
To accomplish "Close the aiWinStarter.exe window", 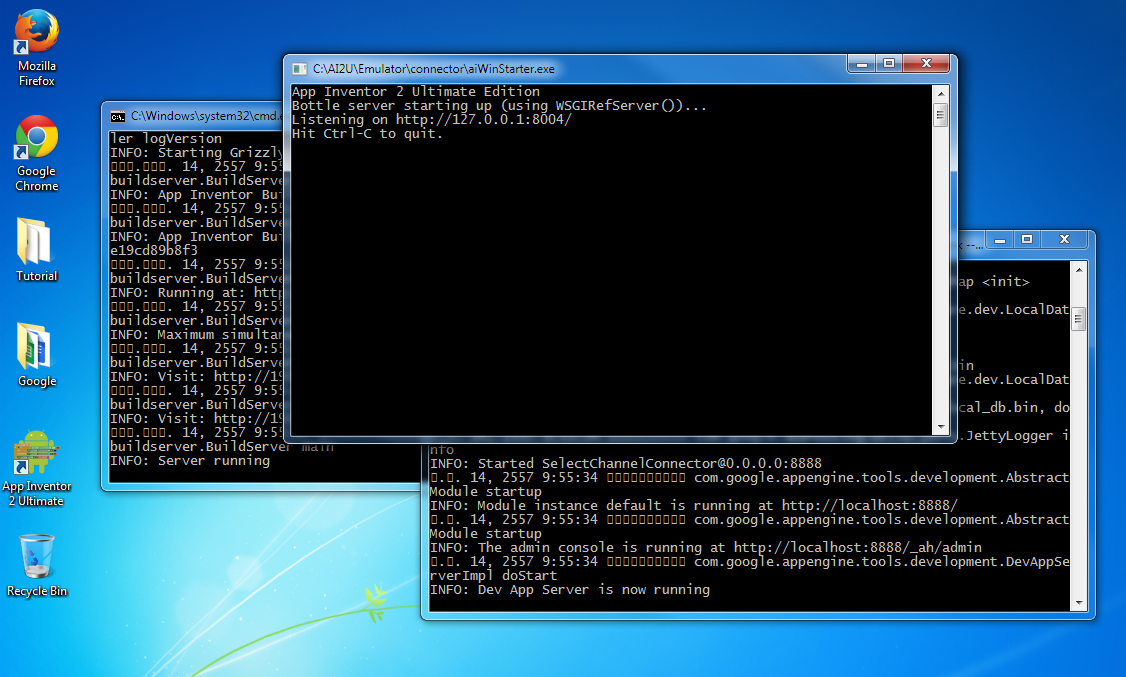I will click(926, 64).
